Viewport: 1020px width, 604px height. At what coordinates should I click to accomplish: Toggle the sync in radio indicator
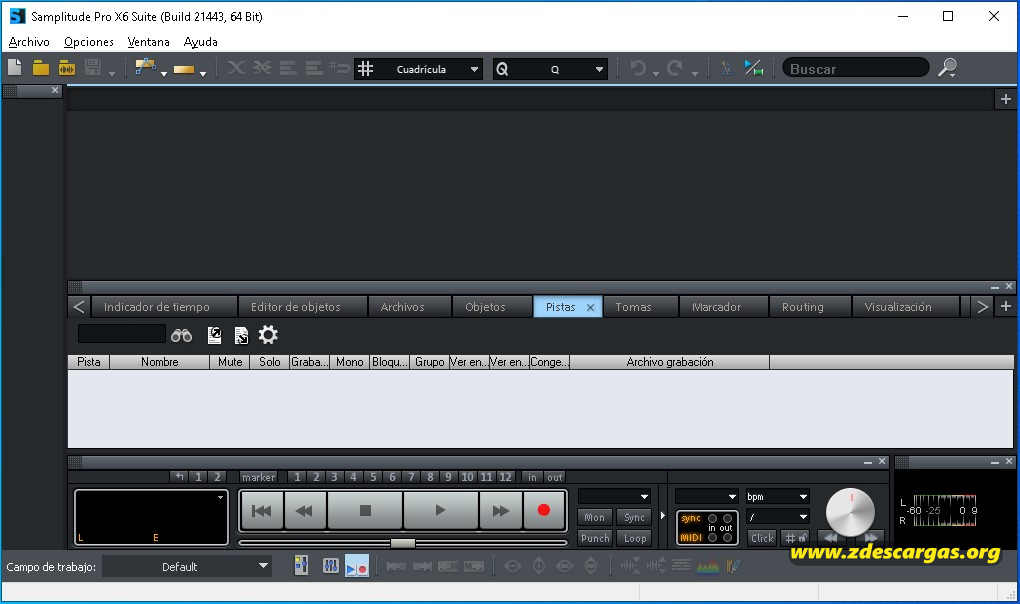click(712, 518)
